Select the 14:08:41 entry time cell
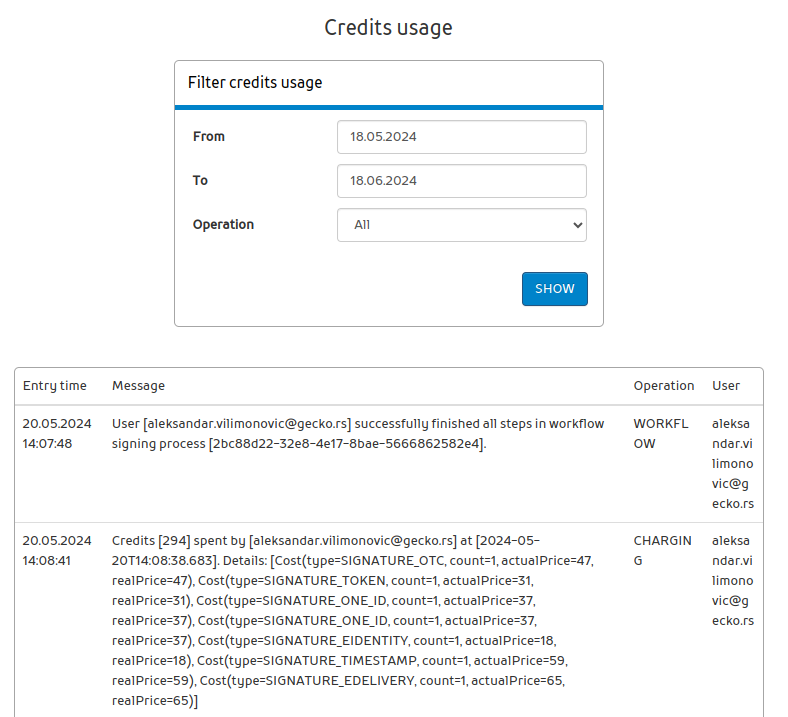Screen dimensions: 788x717 [57, 551]
